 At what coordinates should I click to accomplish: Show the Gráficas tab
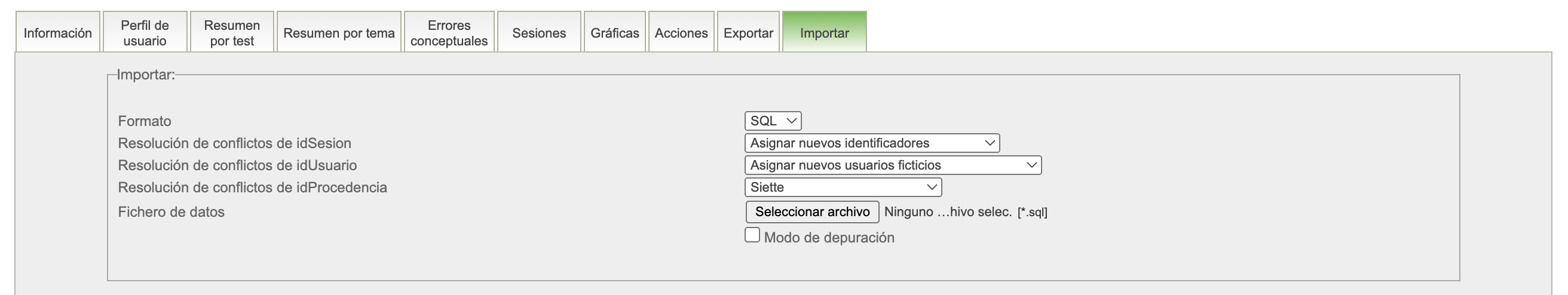[614, 33]
